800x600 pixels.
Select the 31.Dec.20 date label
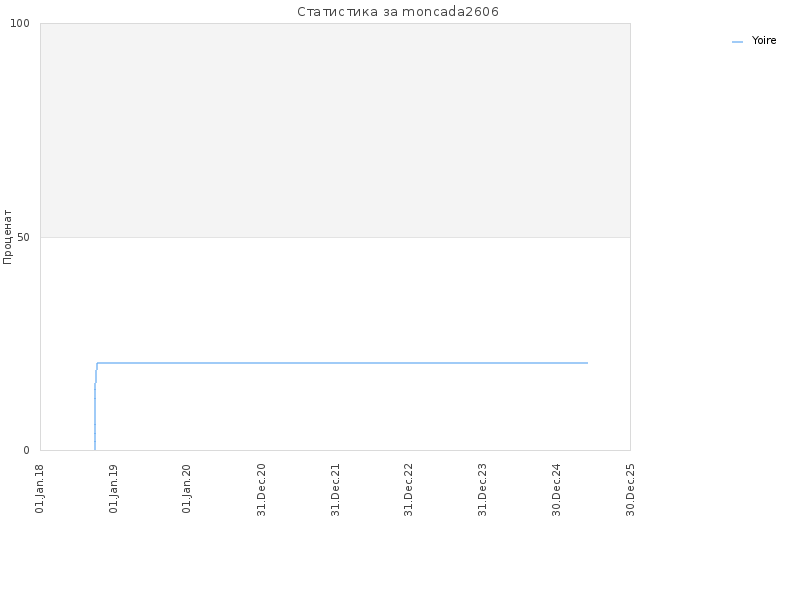click(261, 490)
